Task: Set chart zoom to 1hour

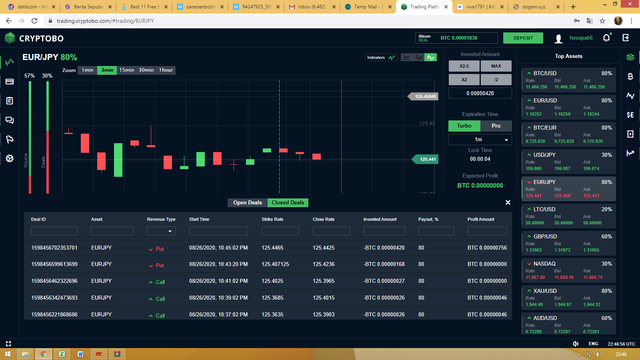Action: pyautogui.click(x=166, y=70)
